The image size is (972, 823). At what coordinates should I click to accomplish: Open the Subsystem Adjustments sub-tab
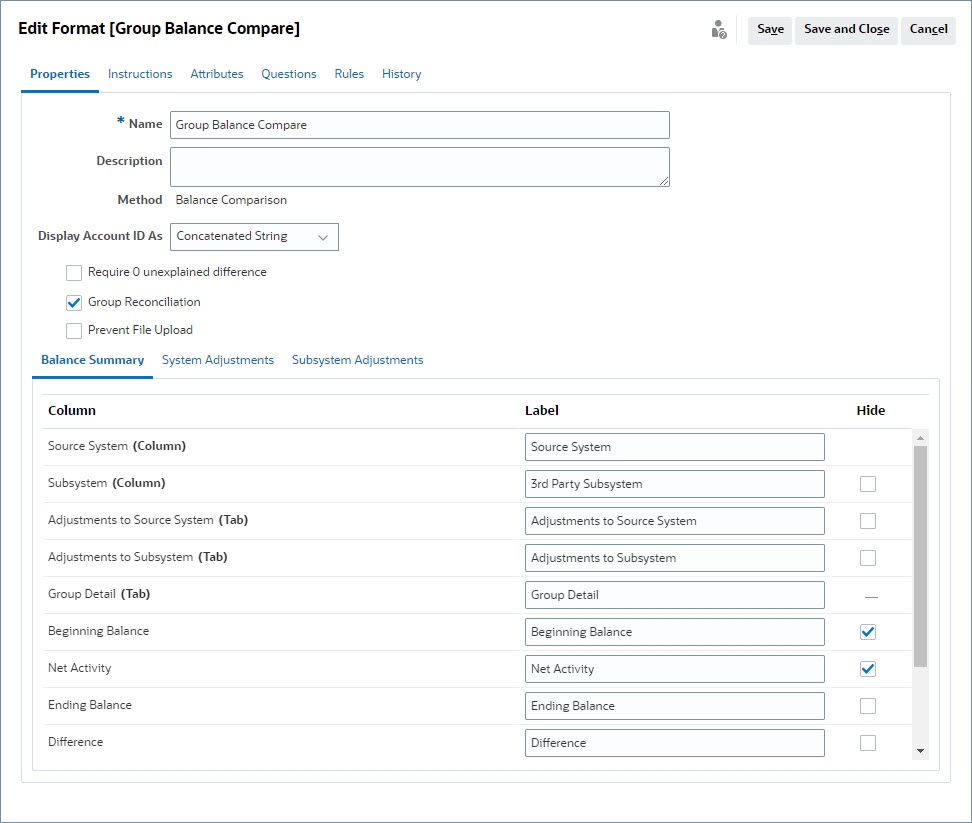(357, 360)
